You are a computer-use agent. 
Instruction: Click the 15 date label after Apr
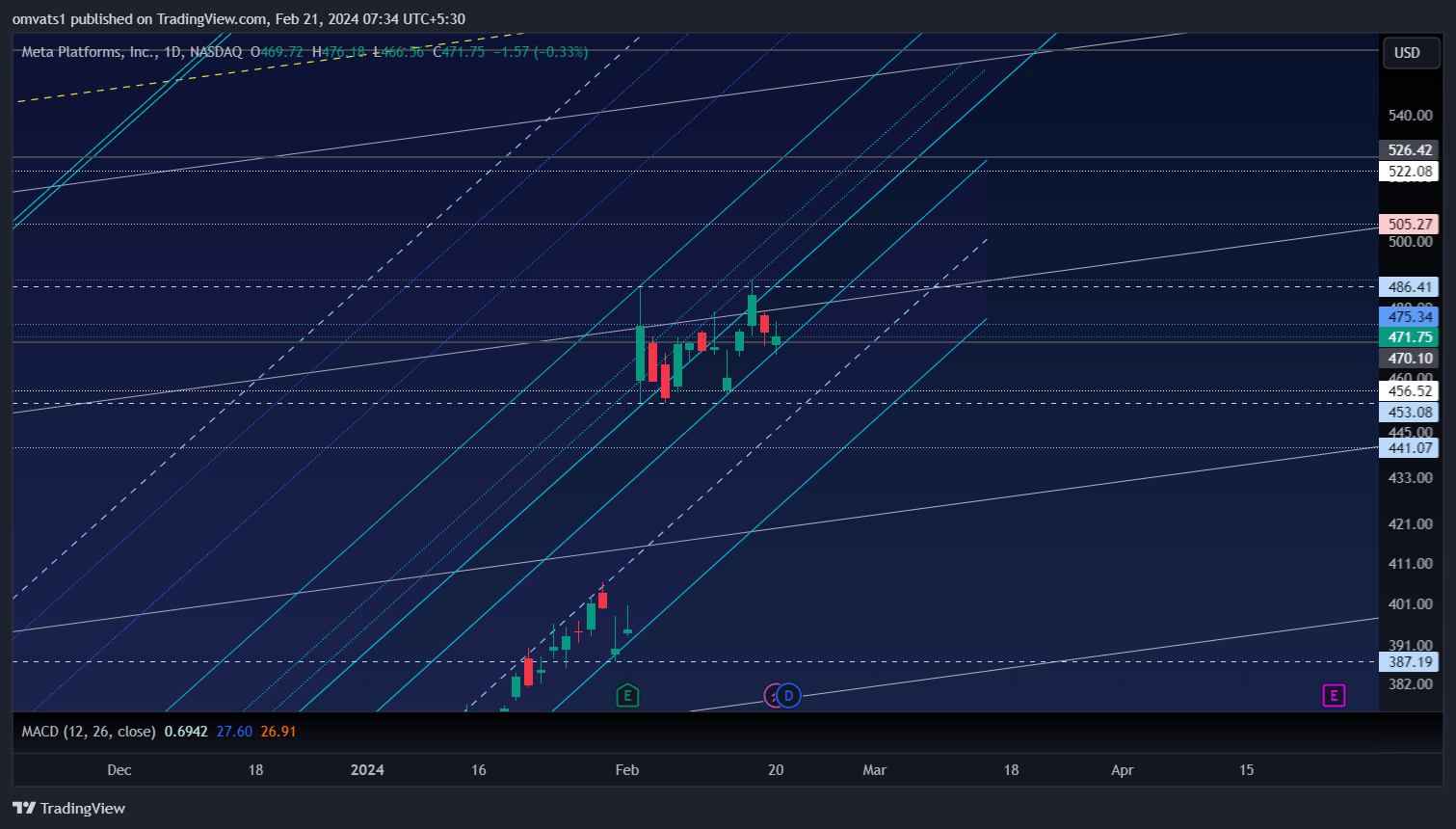point(1247,770)
